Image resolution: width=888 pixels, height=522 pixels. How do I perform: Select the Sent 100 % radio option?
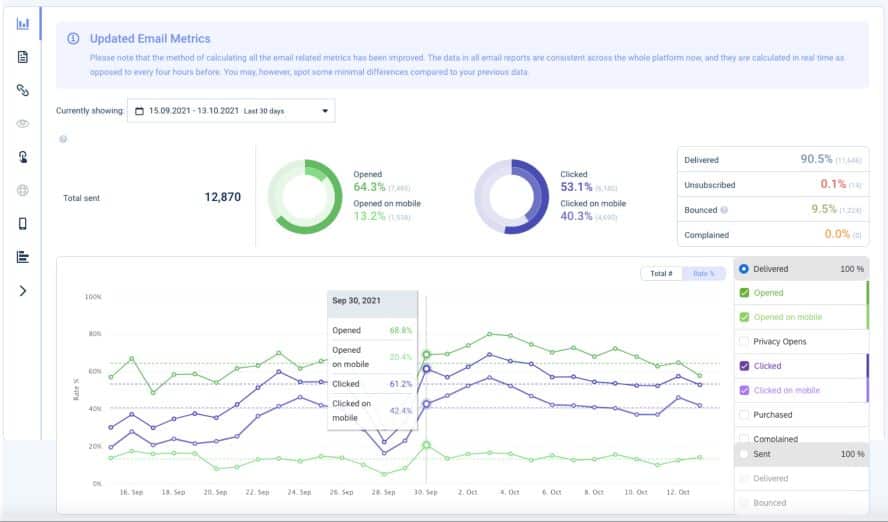point(744,454)
